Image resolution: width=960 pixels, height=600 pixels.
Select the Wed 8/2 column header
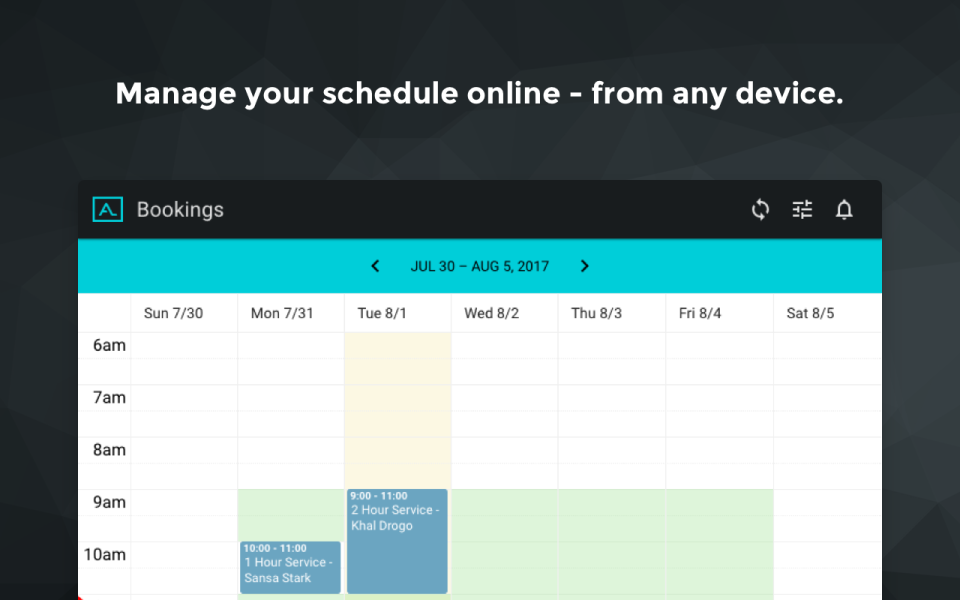(492, 313)
